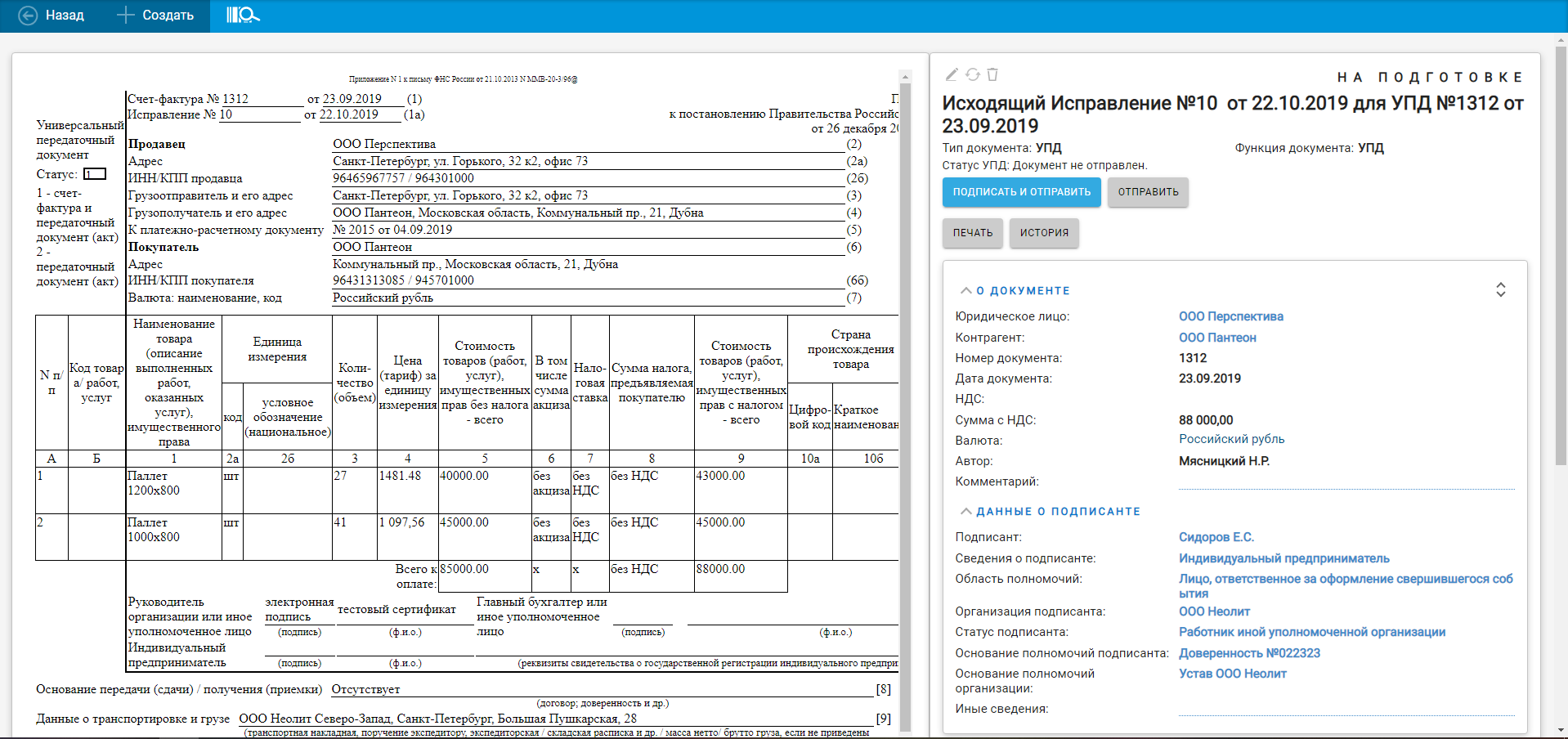1568x739 pixels.
Task: Click the sum value 88 000,00
Action: (1205, 420)
